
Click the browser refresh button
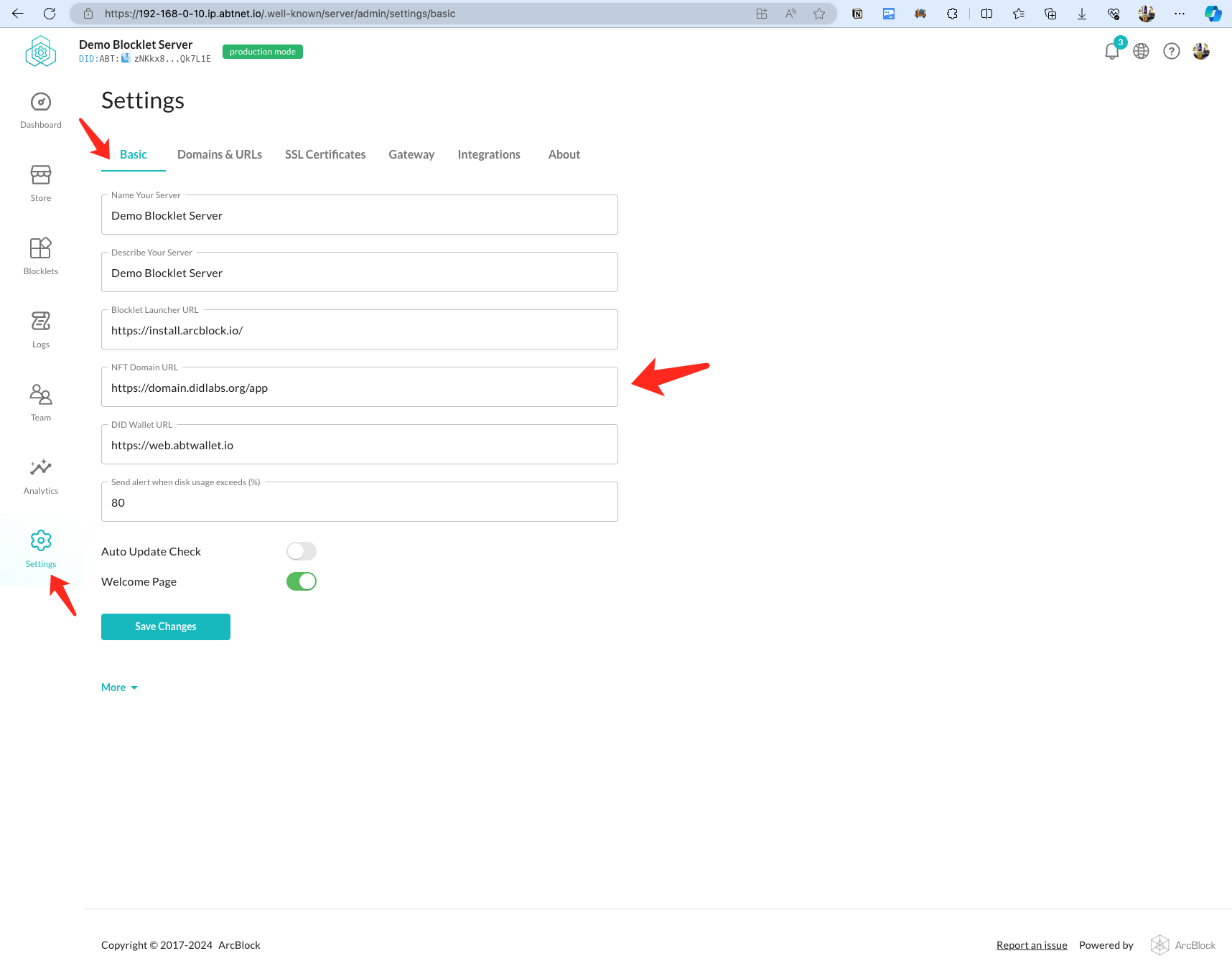click(50, 14)
